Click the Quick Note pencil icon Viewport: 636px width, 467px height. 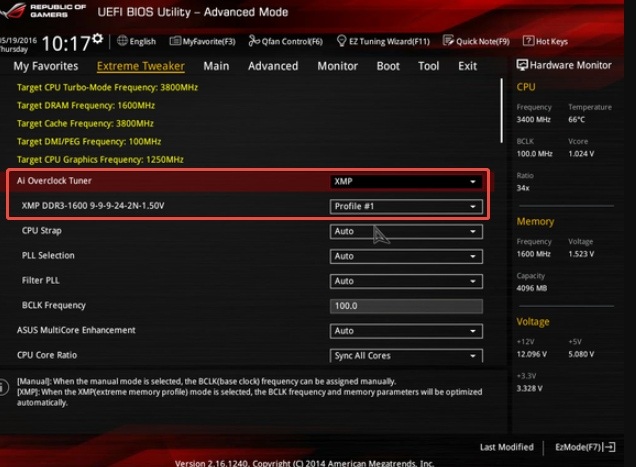coord(448,41)
